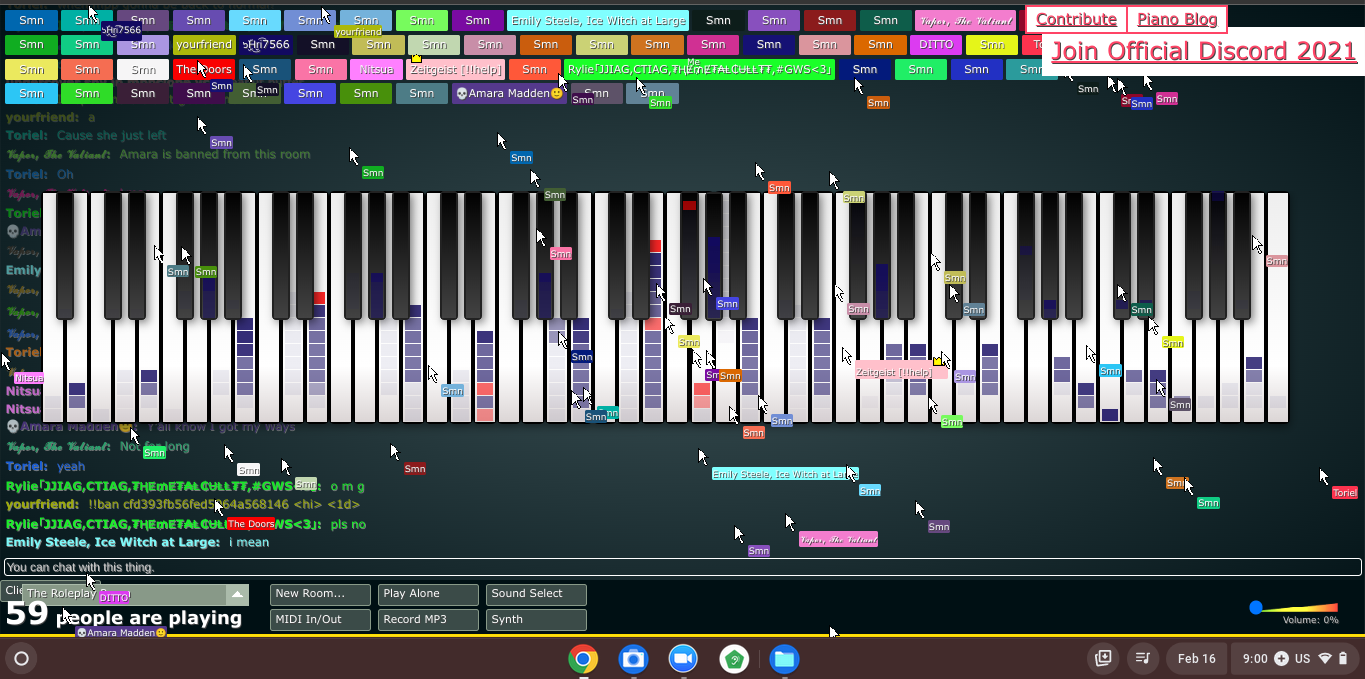
Task: Open Google Chrome from the shelf
Action: (x=583, y=659)
